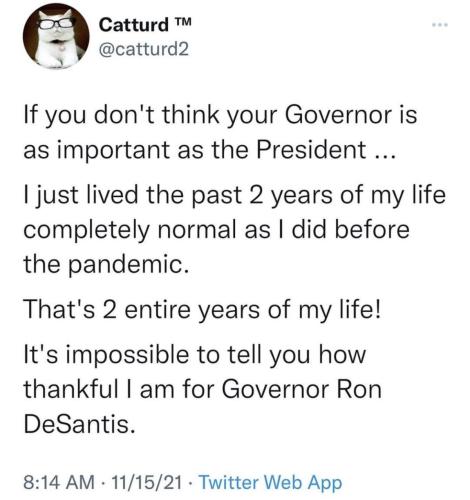This screenshot has height=500, width=470.
Task: Click the line 'completely normal as I did before'
Action: 216,230
